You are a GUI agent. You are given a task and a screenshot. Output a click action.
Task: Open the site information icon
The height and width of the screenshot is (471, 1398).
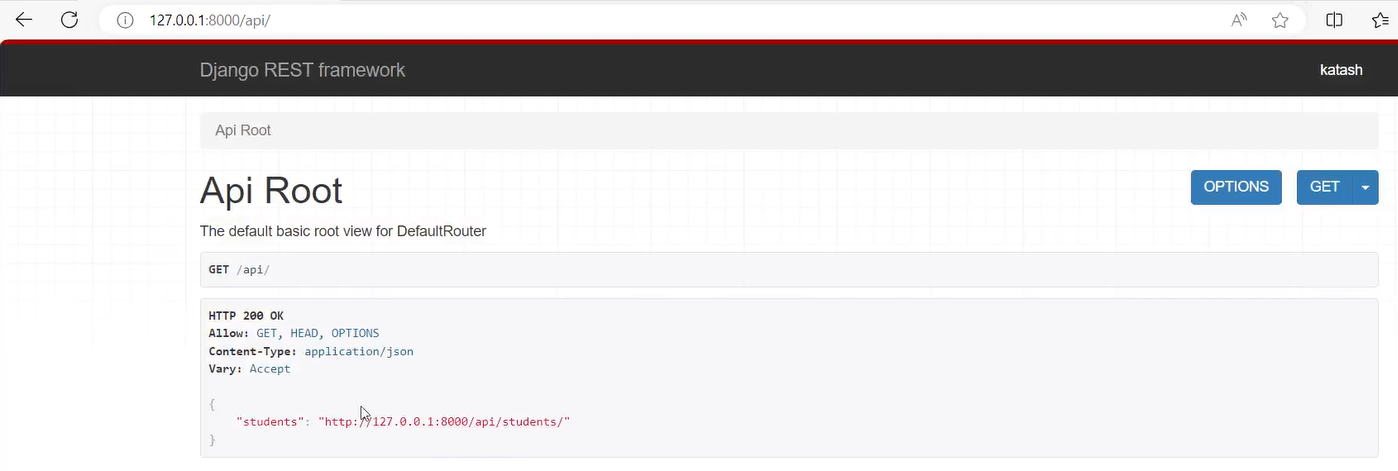tap(125, 20)
